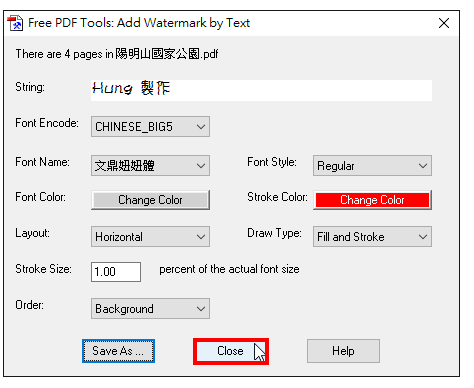Open the Font Style dropdown showing Regular
Screen dimensions: 474x388
372,165
